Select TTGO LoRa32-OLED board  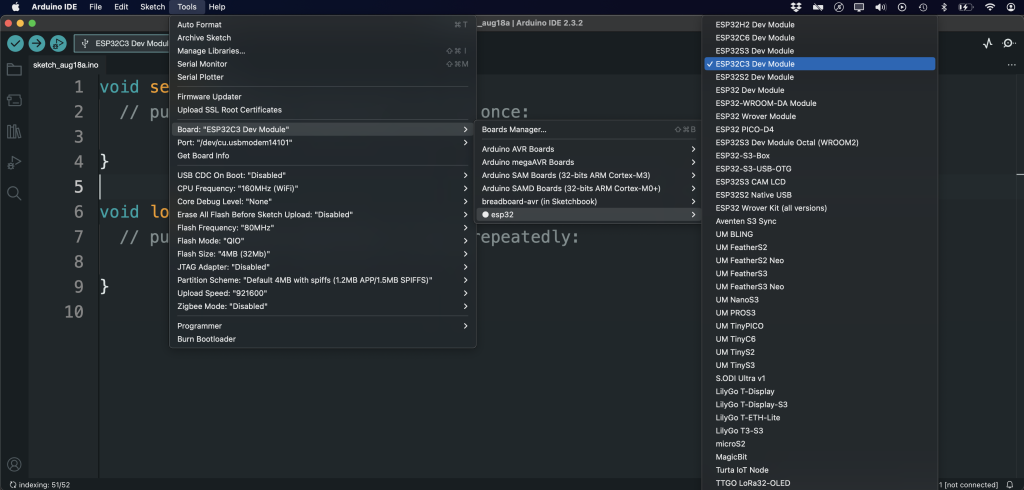820,483
